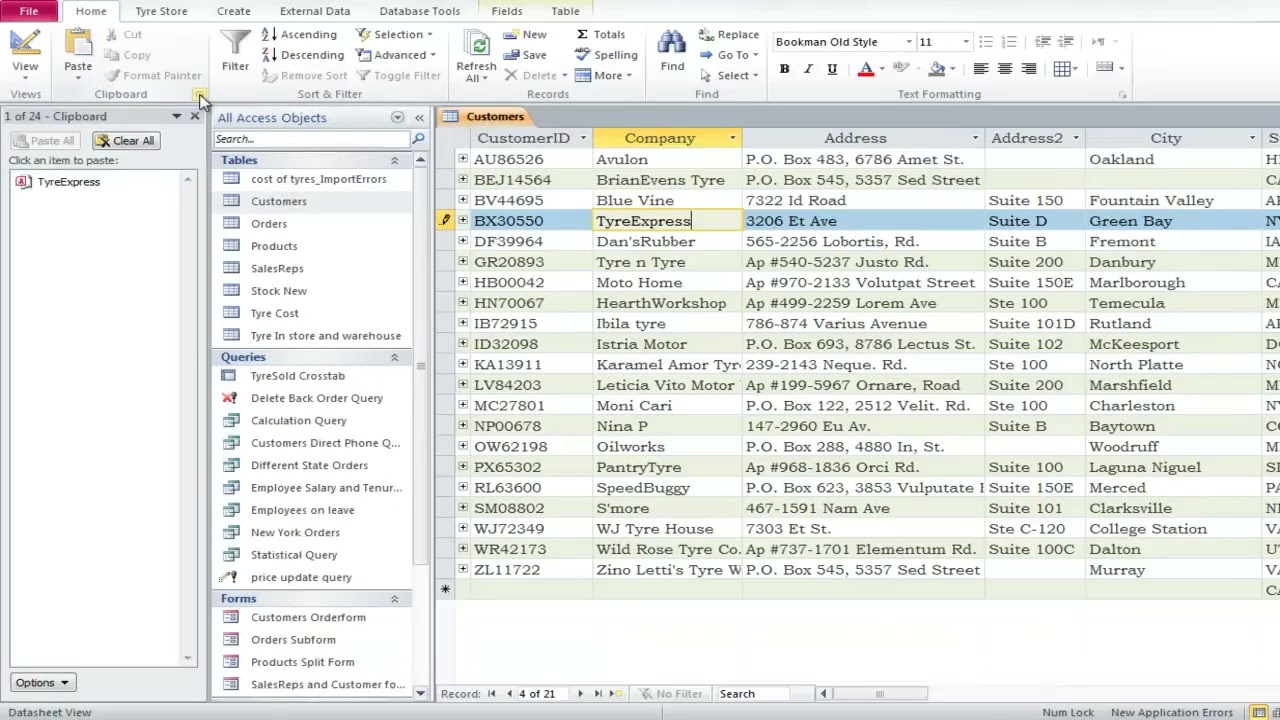Screen dimensions: 1280x720
Task: Go to next record navigation arrow
Action: (580, 694)
